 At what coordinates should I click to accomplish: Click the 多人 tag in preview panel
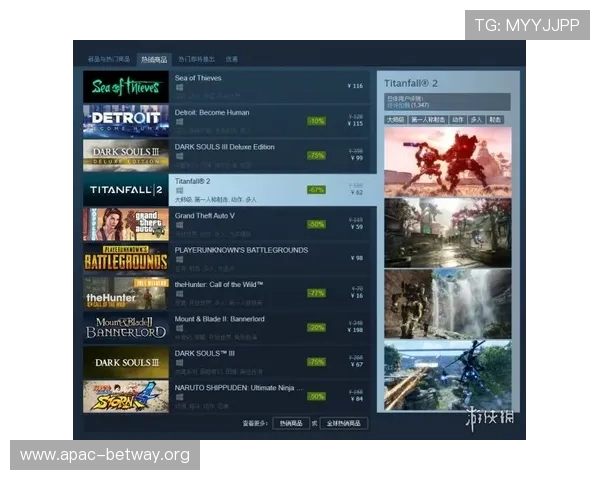tap(476, 120)
